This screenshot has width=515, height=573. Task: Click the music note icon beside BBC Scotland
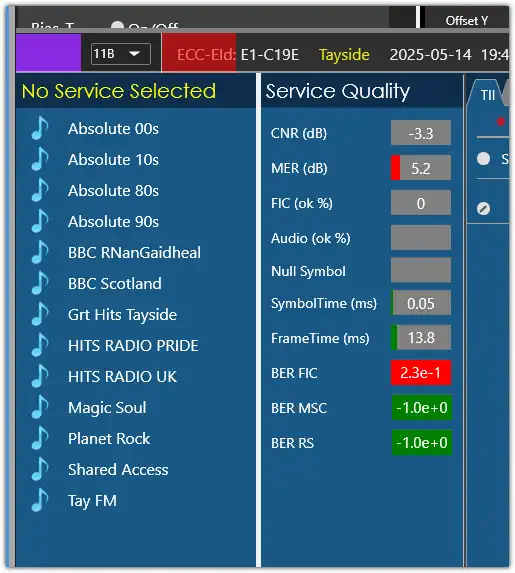[x=40, y=283]
